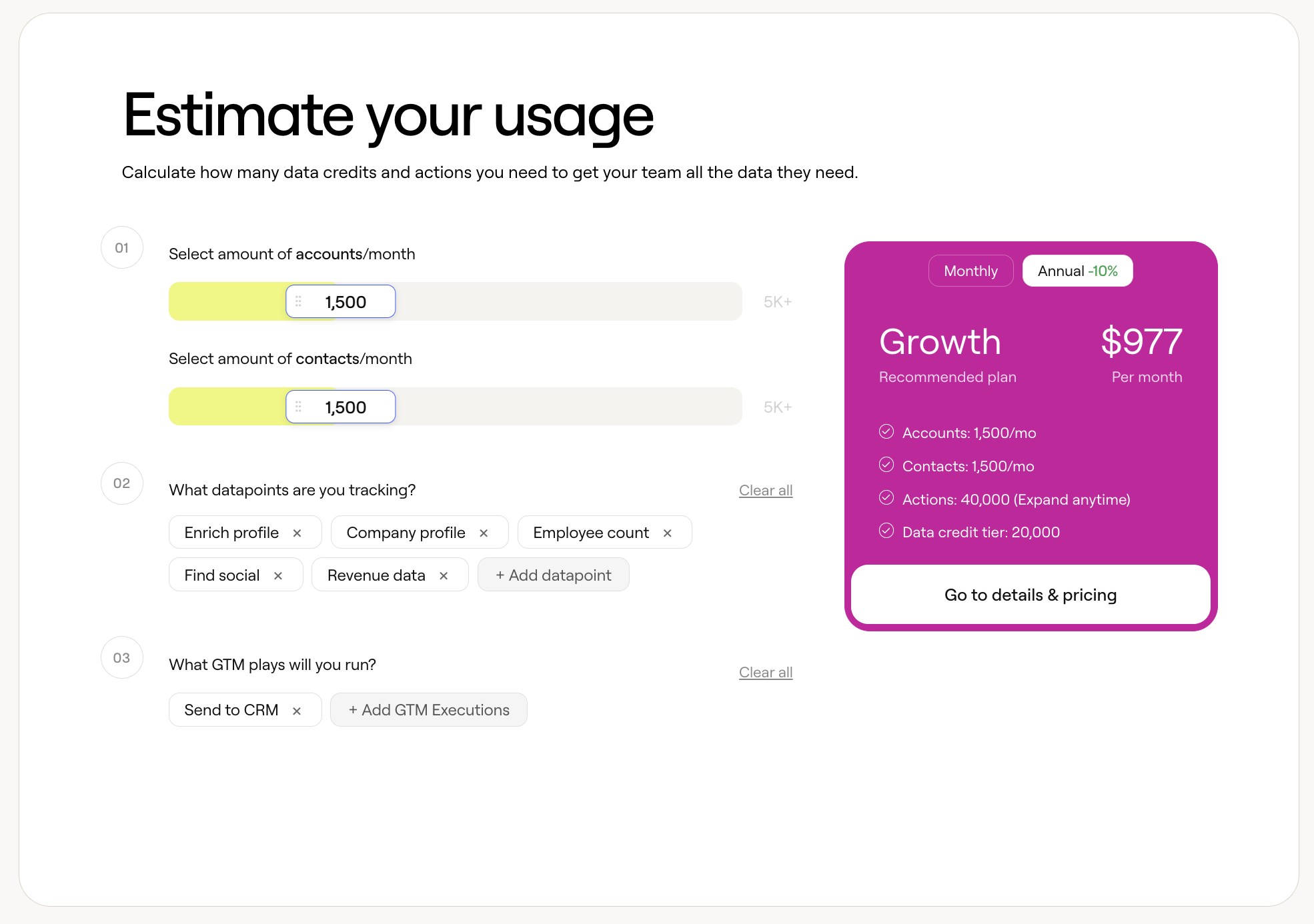Switch to Monthly billing
Screen dimensions: 1314x924
970,271
